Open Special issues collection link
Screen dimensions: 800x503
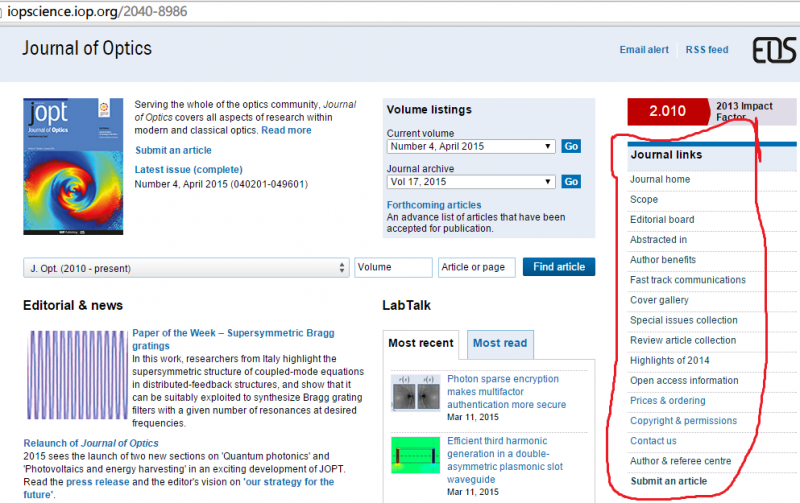click(684, 320)
